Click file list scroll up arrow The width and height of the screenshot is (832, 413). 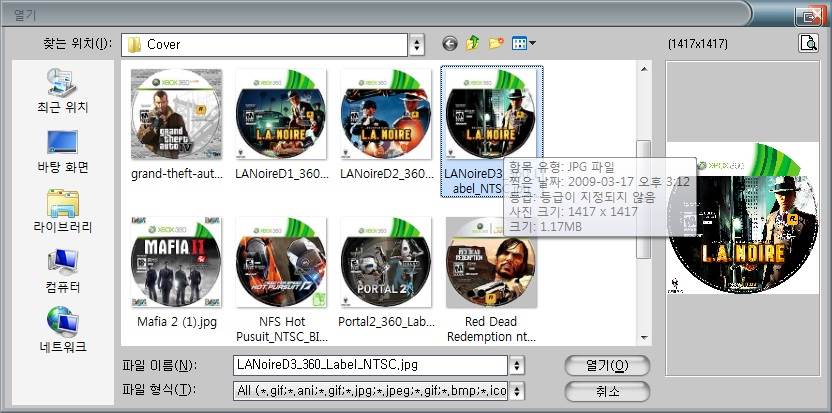click(x=644, y=69)
